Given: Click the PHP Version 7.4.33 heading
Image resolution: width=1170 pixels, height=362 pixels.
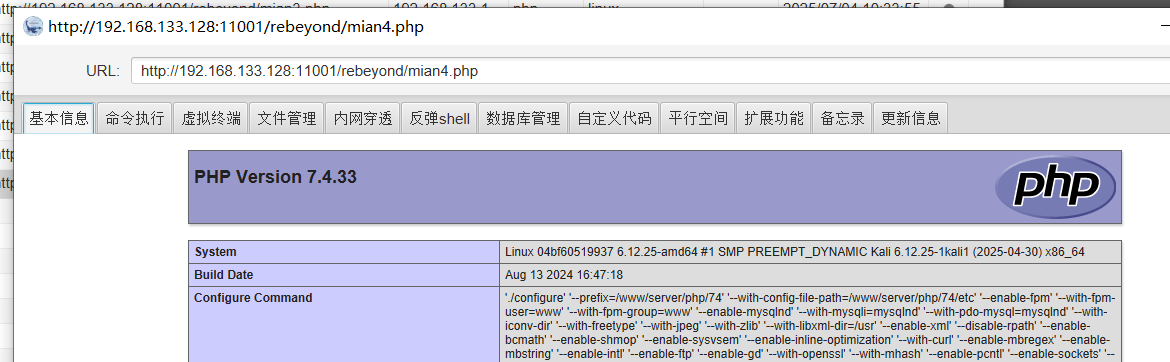Looking at the screenshot, I should (x=275, y=178).
